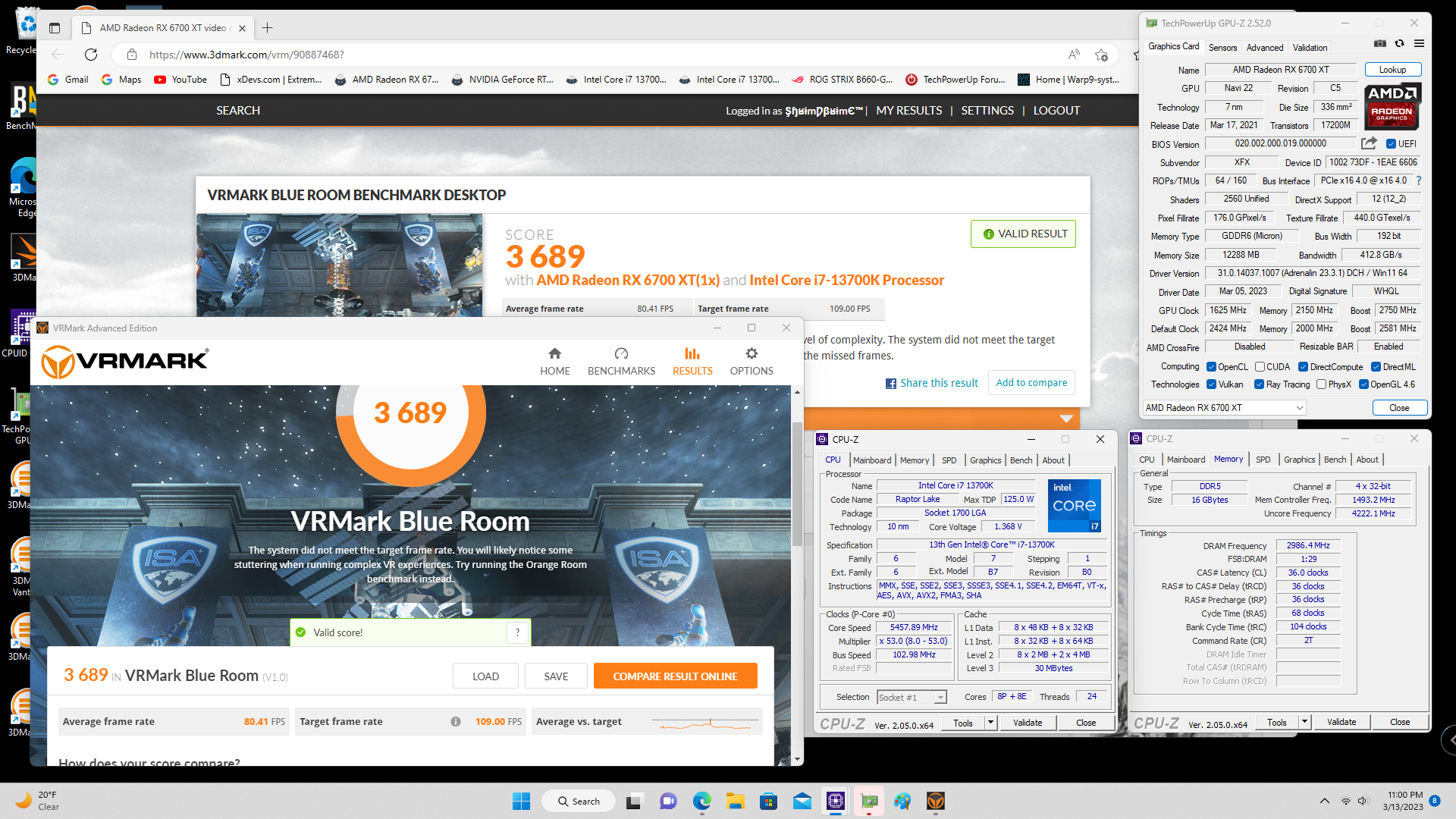Toggle Ray Tracing checkbox in GPU-Z
This screenshot has width=1456, height=819.
(x=1259, y=384)
